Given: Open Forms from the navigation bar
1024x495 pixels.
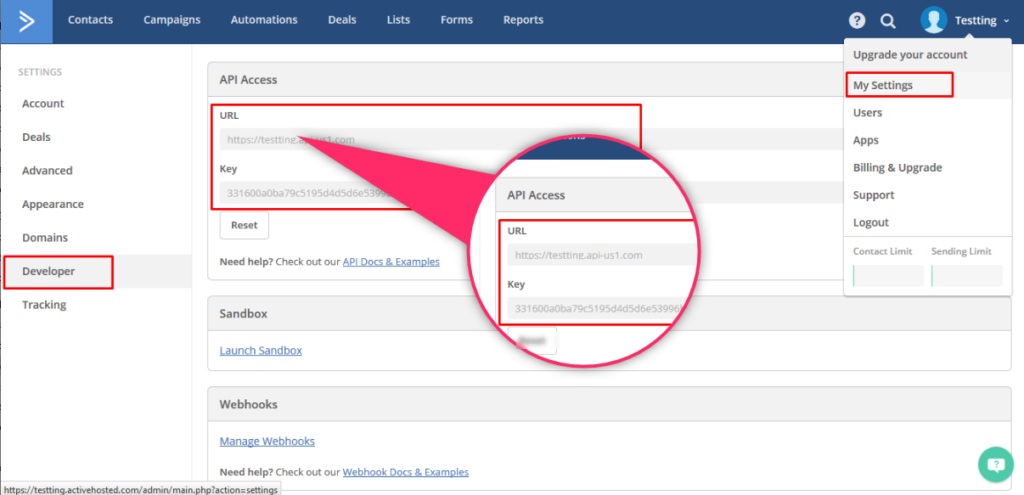Looking at the screenshot, I should click(456, 20).
